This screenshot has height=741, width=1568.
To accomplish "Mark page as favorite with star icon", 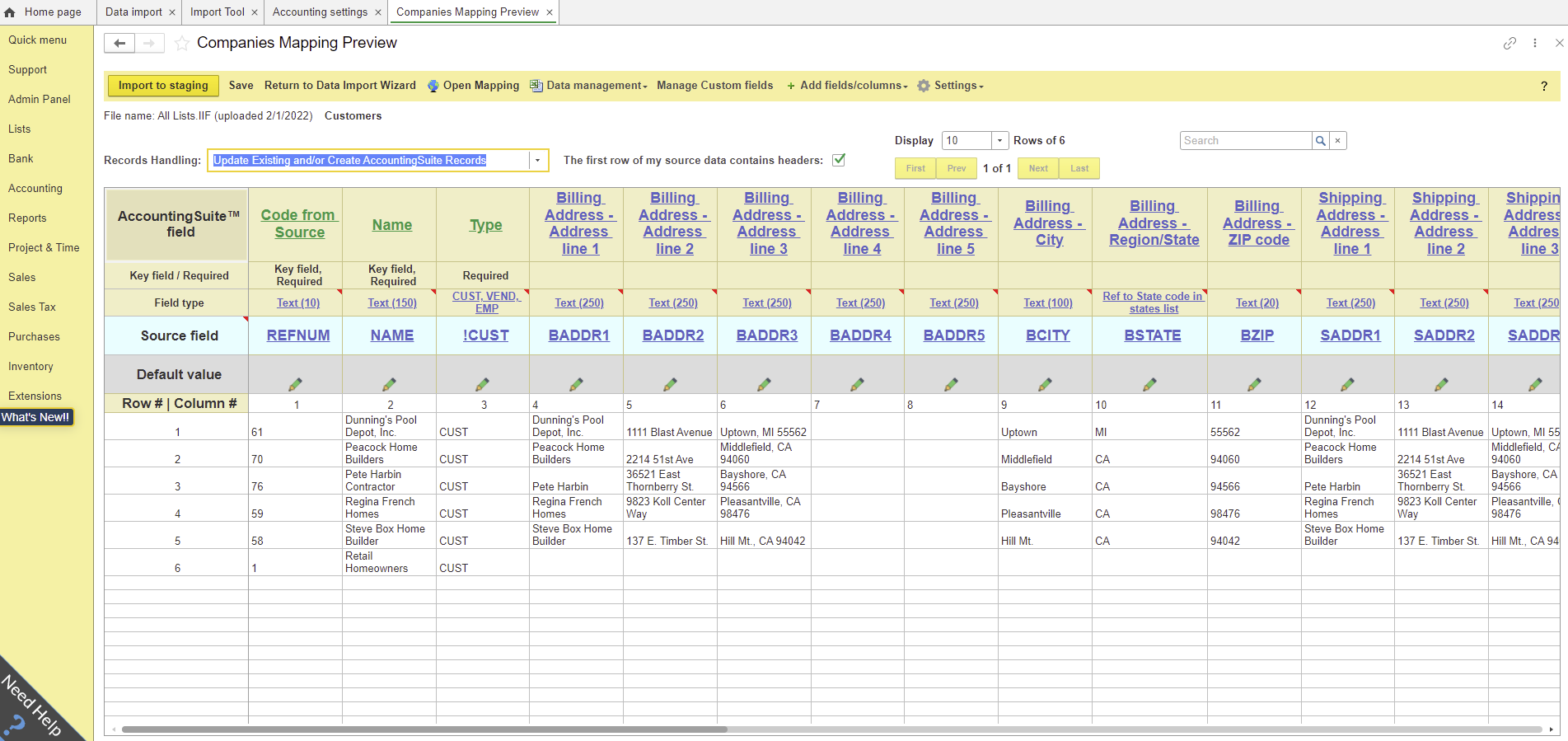I will point(181,43).
